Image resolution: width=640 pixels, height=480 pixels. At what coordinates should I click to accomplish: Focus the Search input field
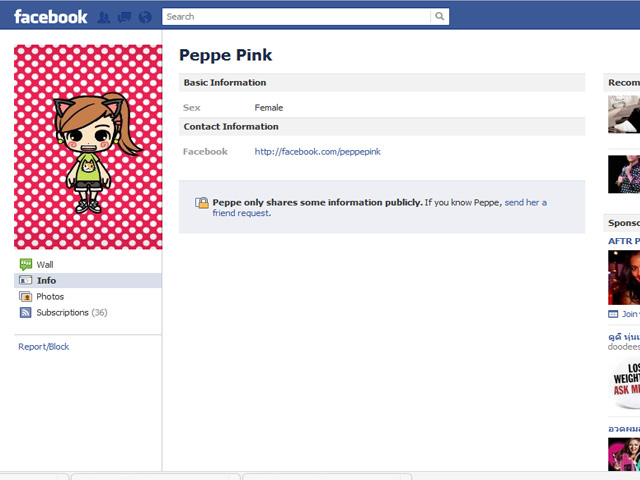[296, 16]
